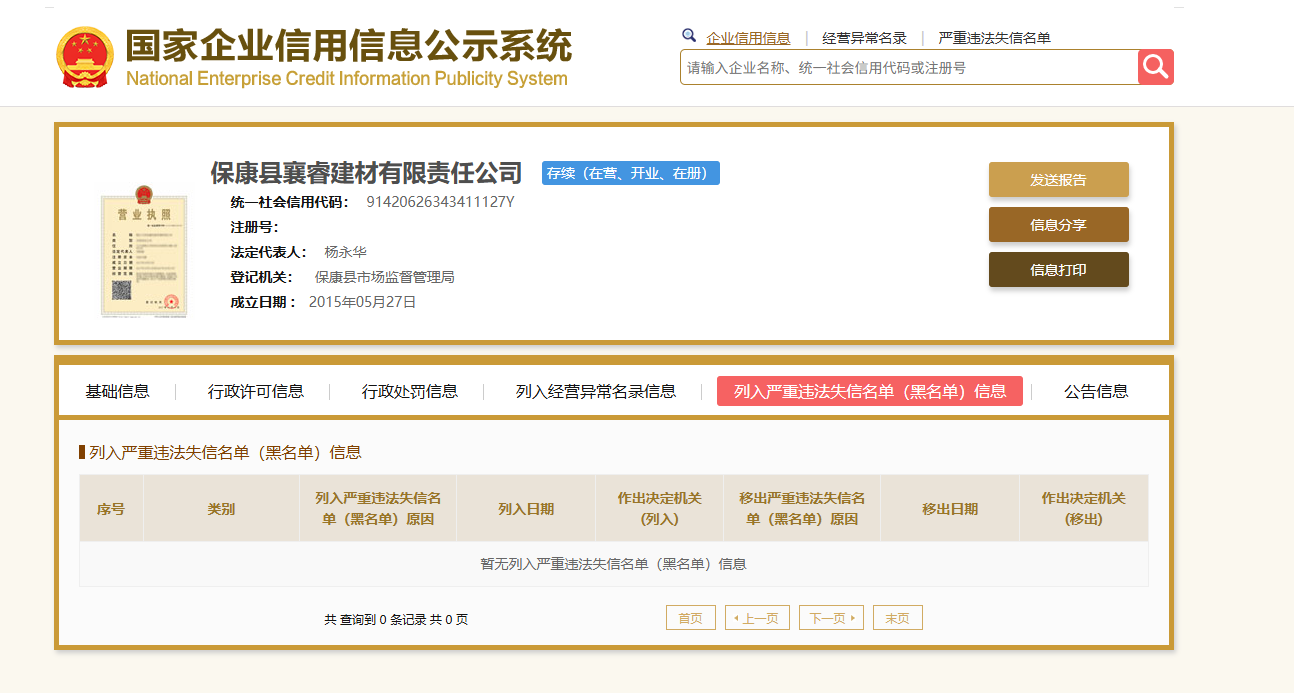The height and width of the screenshot is (693, 1294).
Task: Click the 类别 column header
Action: [221, 509]
